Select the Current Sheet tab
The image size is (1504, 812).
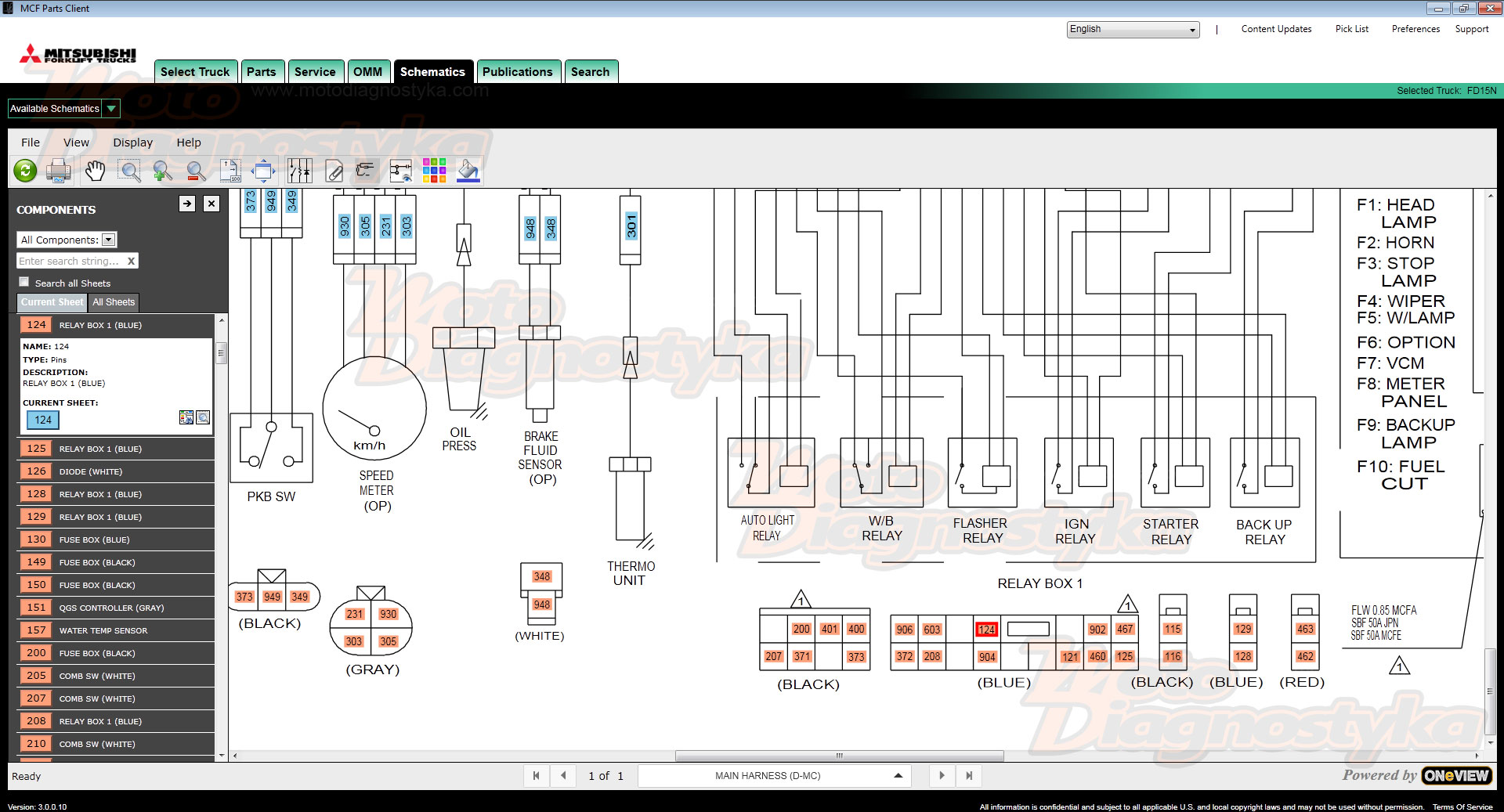[x=52, y=302]
